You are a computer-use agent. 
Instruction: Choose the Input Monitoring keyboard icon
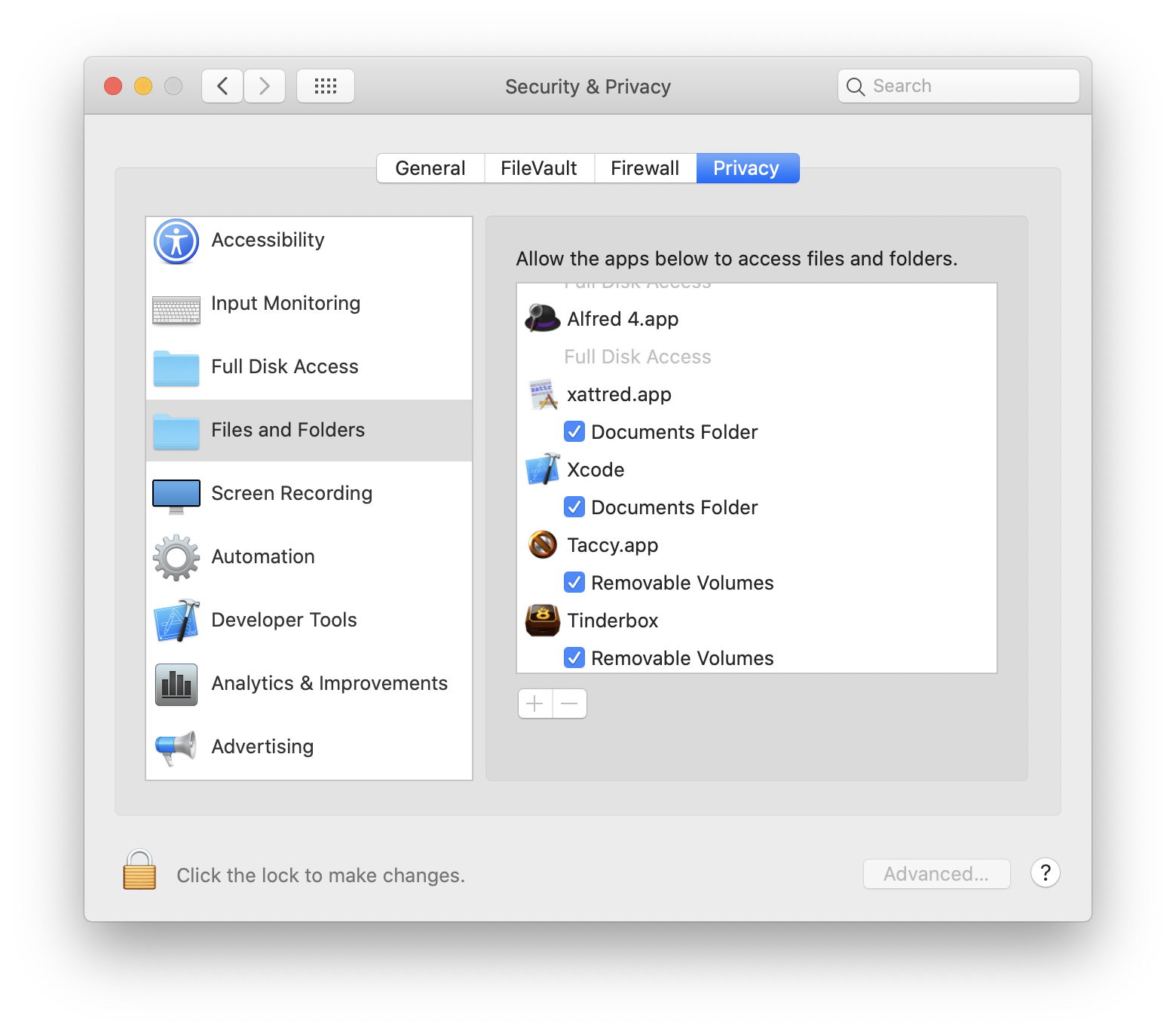[176, 309]
